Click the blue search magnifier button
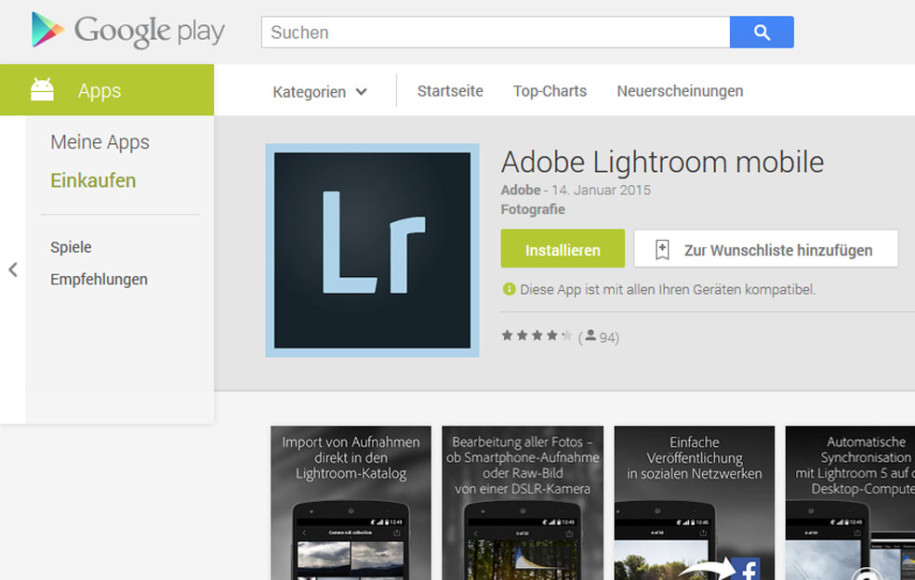This screenshot has height=580, width=915. pyautogui.click(x=762, y=32)
